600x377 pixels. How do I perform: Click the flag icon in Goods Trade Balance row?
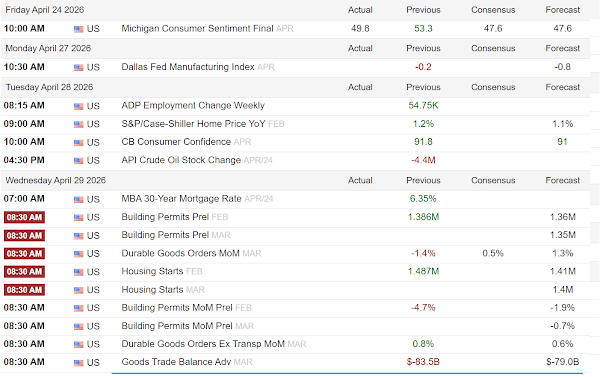click(78, 362)
